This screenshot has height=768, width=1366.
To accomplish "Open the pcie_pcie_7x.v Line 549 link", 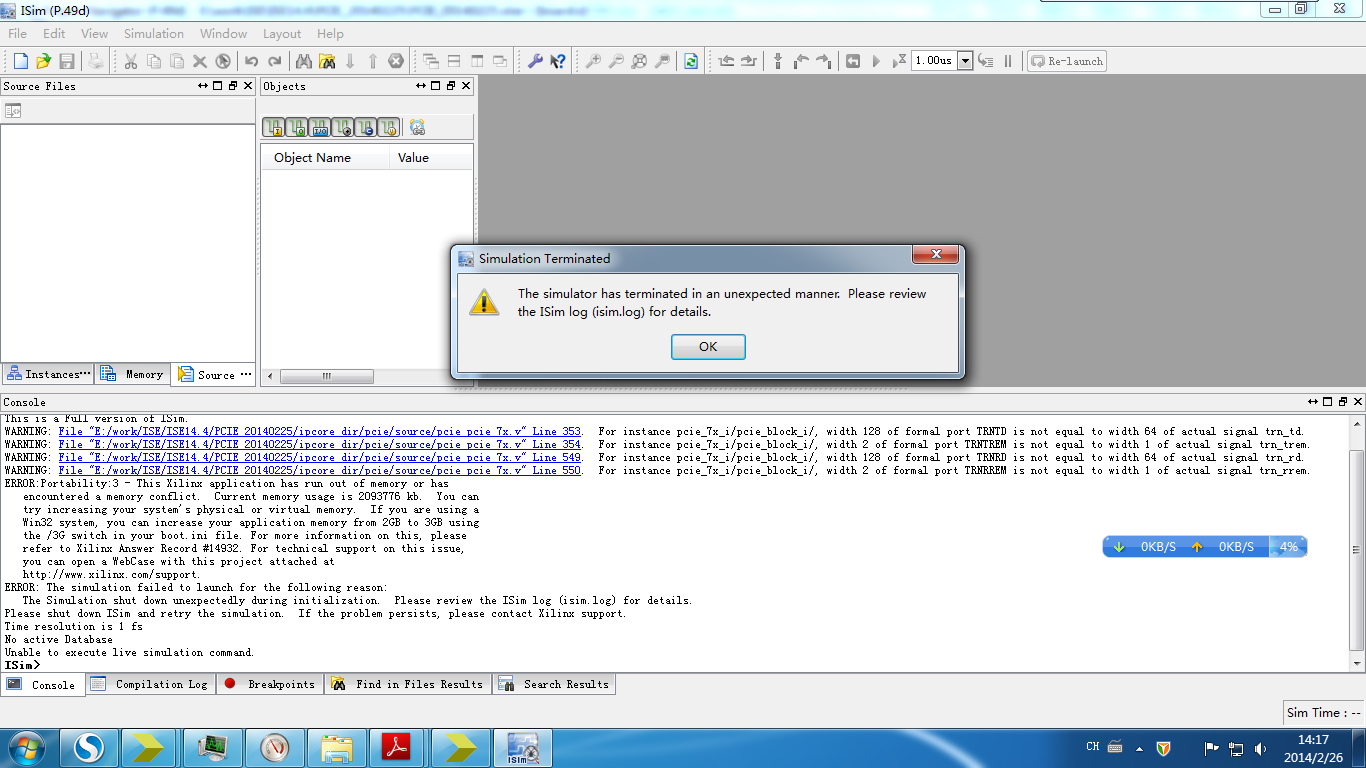I will (x=320, y=458).
